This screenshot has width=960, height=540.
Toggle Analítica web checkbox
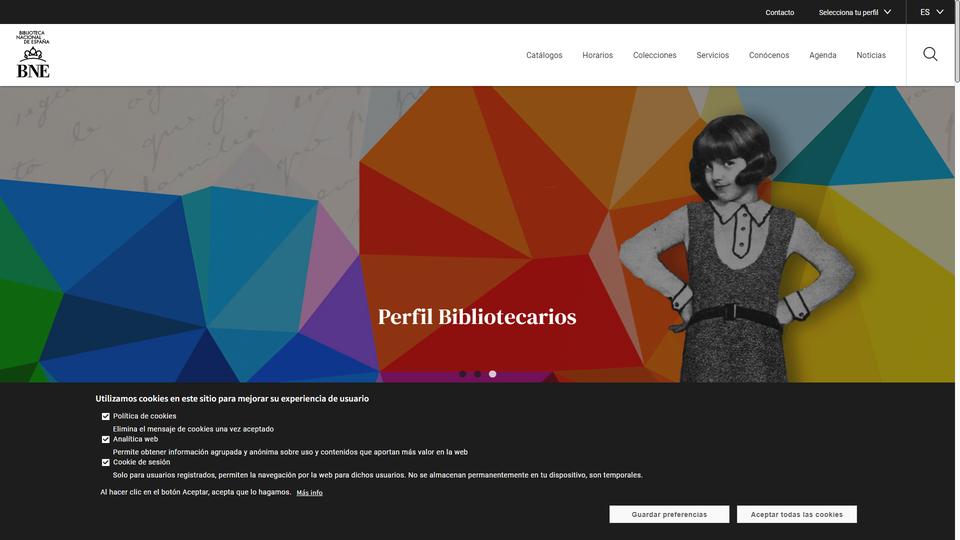click(x=105, y=440)
